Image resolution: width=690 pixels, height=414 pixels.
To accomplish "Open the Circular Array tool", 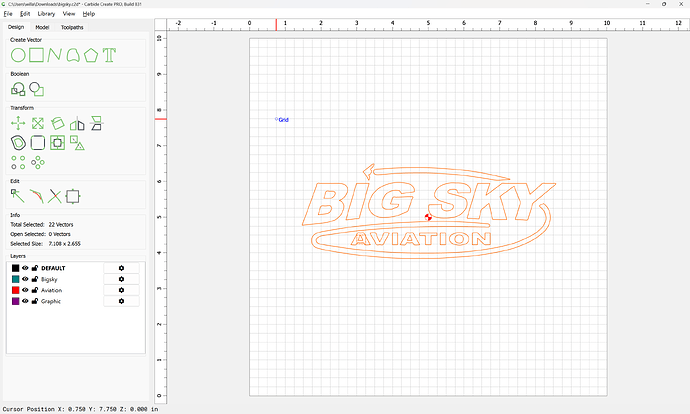I will click(38, 162).
